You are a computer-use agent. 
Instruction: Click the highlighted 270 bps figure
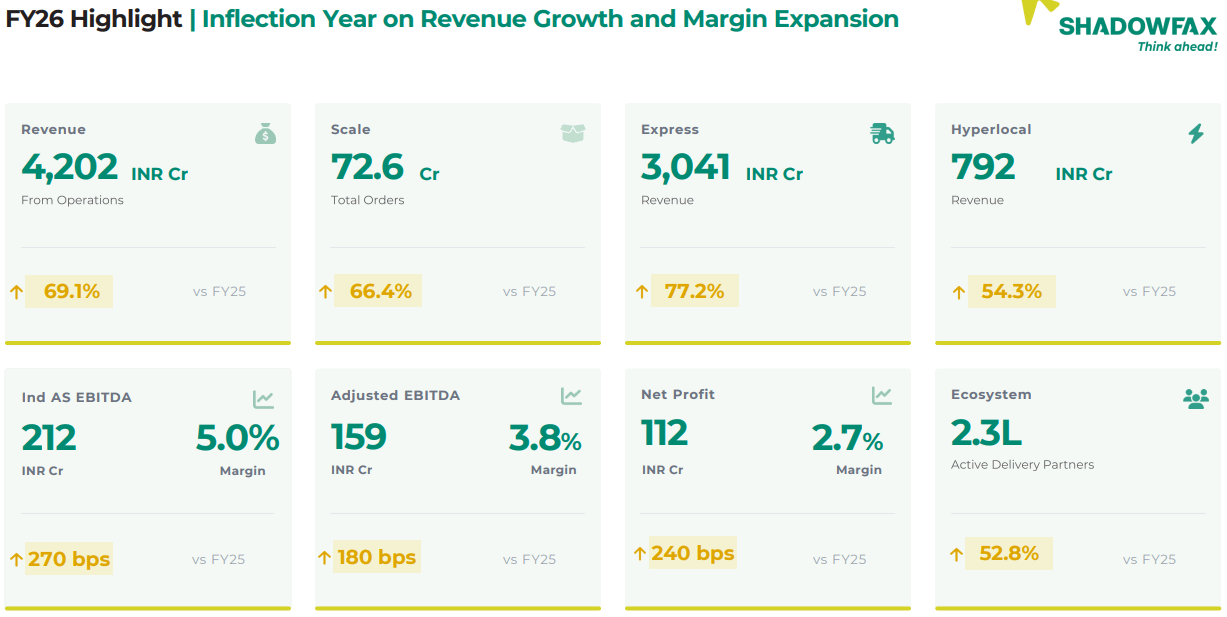point(69,558)
